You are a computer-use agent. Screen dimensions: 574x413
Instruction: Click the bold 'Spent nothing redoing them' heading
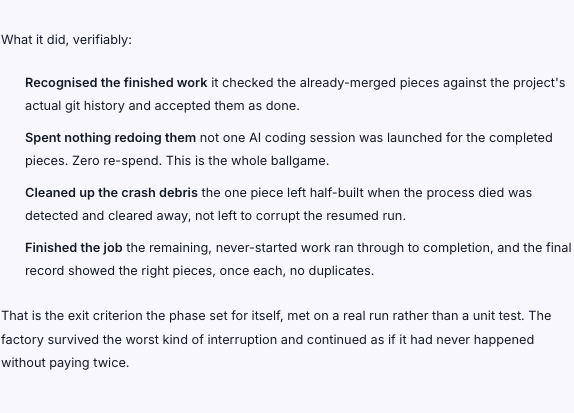click(111, 138)
